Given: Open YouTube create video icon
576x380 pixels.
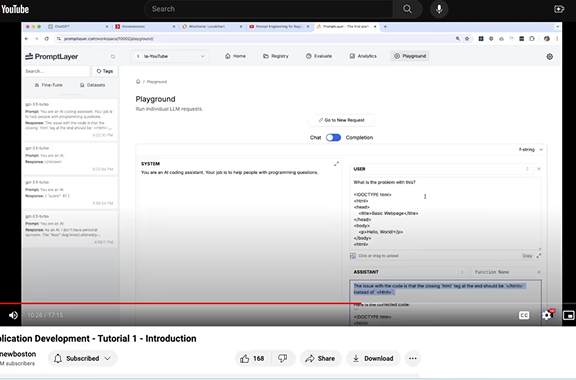Looking at the screenshot, I should pyautogui.click(x=559, y=9).
